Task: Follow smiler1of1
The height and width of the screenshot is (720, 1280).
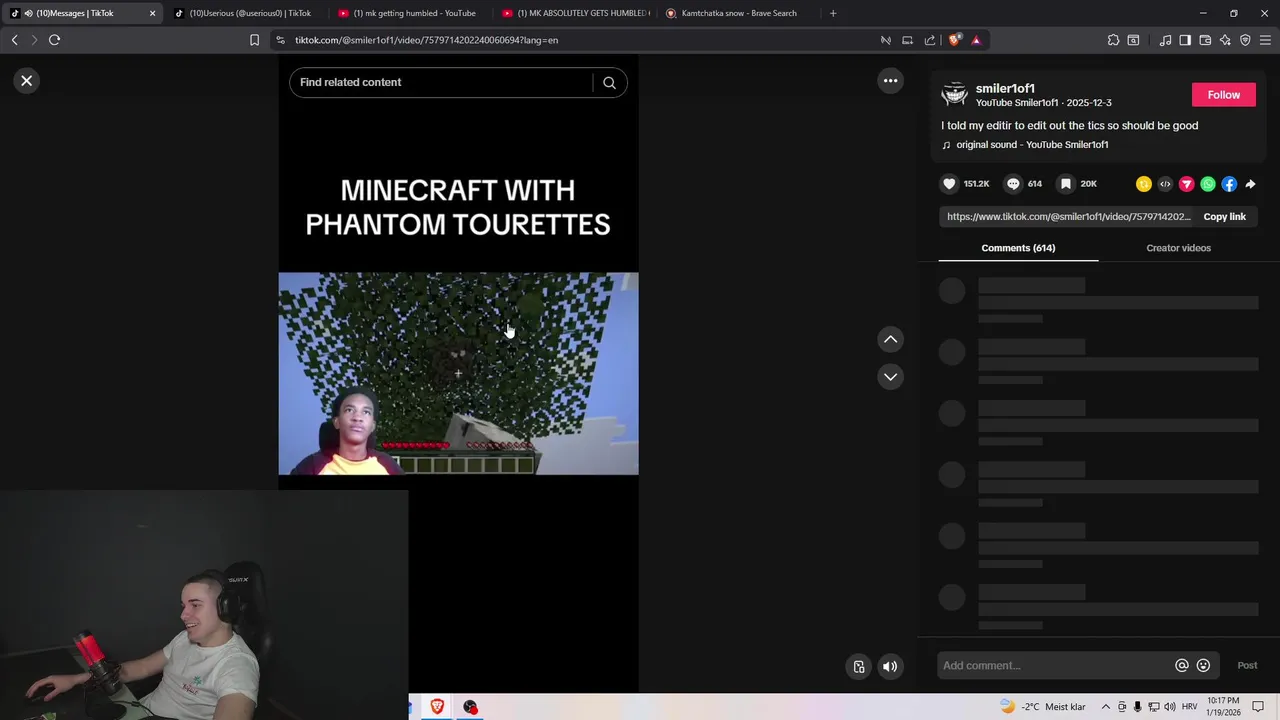Action: [1223, 95]
